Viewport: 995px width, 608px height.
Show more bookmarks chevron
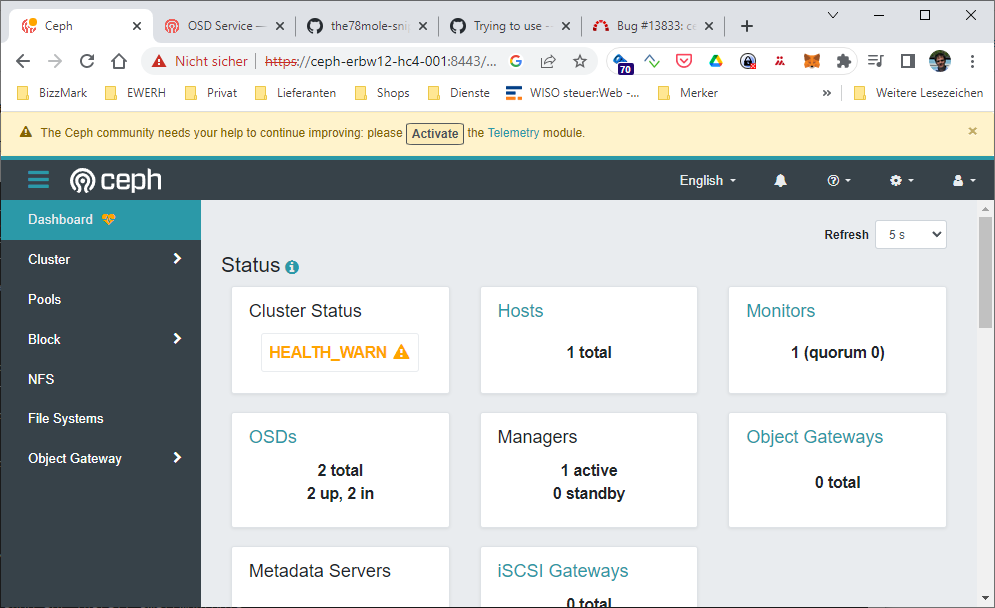(x=826, y=93)
